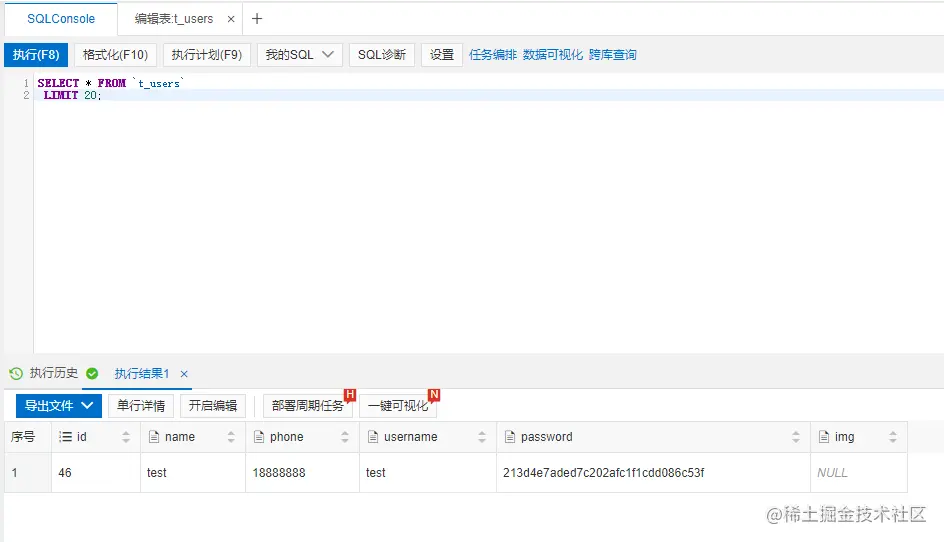
Task: Click the name column document icon
Action: click(154, 437)
